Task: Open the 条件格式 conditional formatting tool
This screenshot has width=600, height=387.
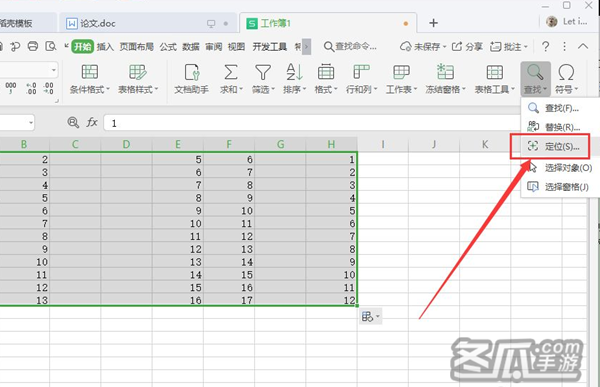Action: pyautogui.click(x=90, y=79)
